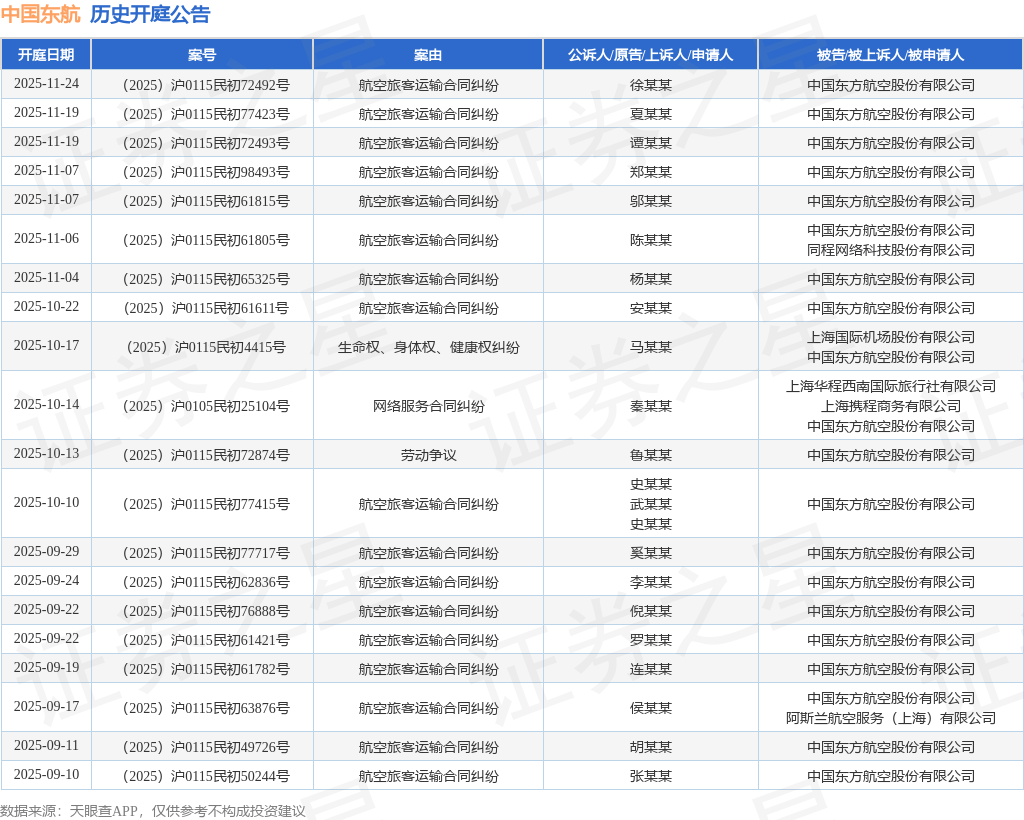Select plaintiff 奚某某

coord(650,553)
